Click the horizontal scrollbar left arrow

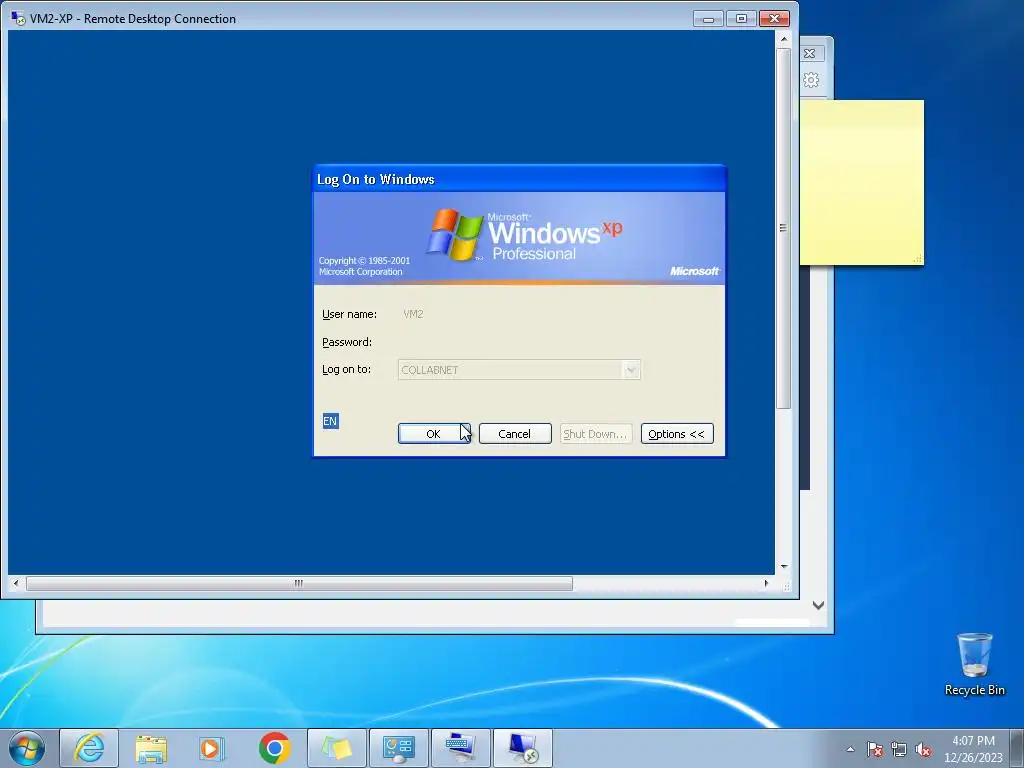coord(16,583)
